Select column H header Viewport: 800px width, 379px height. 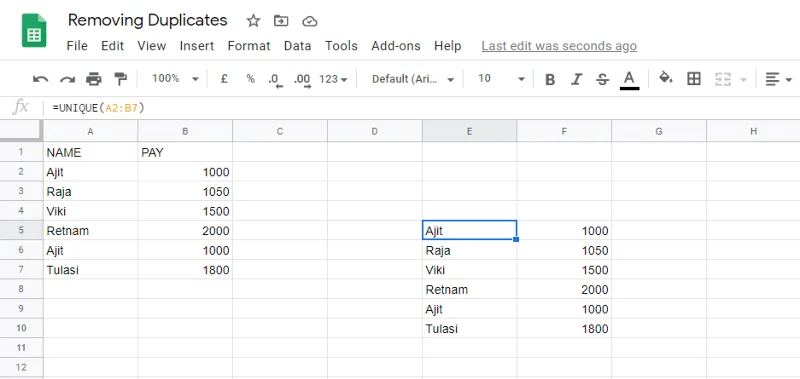tap(753, 132)
